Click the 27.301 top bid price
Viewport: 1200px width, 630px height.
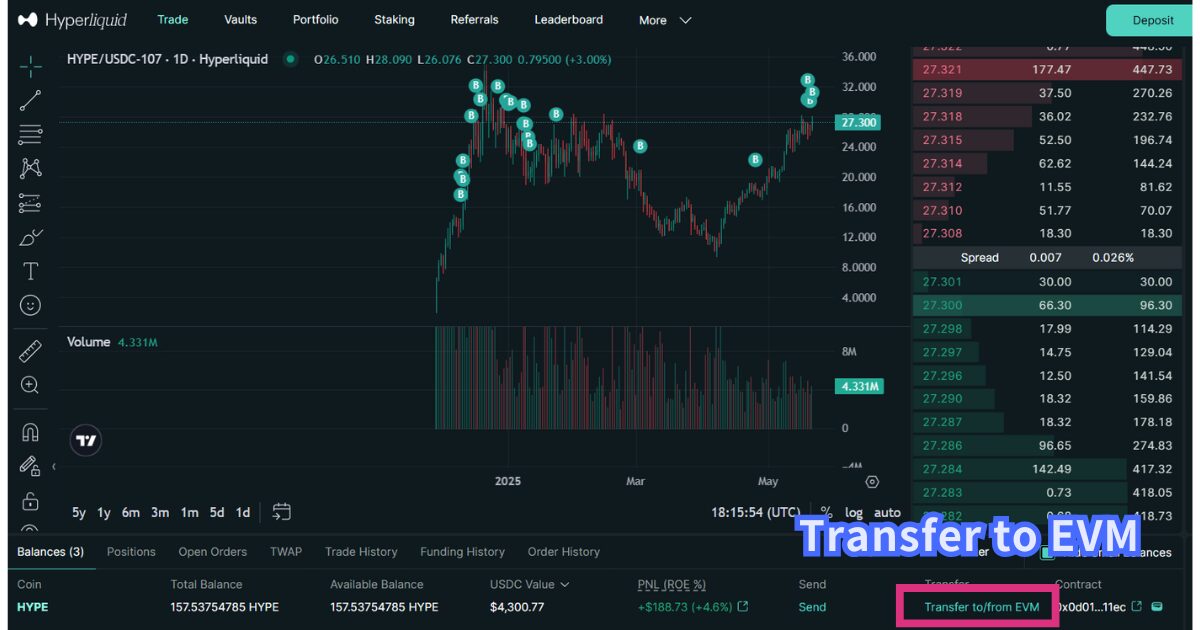pos(942,282)
